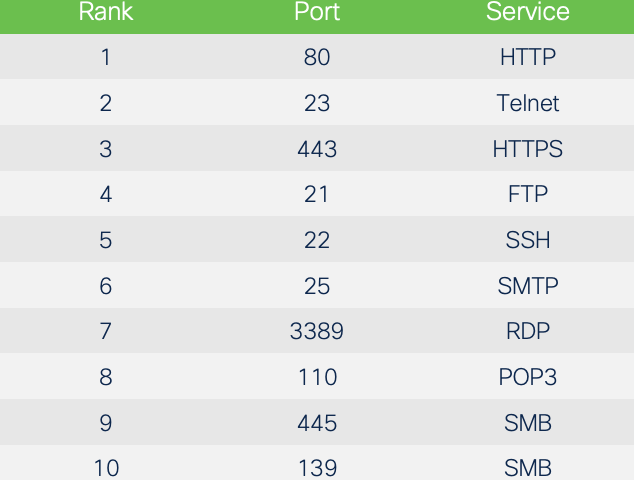Click the FTP service cell
635x480 pixels.
pos(528,194)
